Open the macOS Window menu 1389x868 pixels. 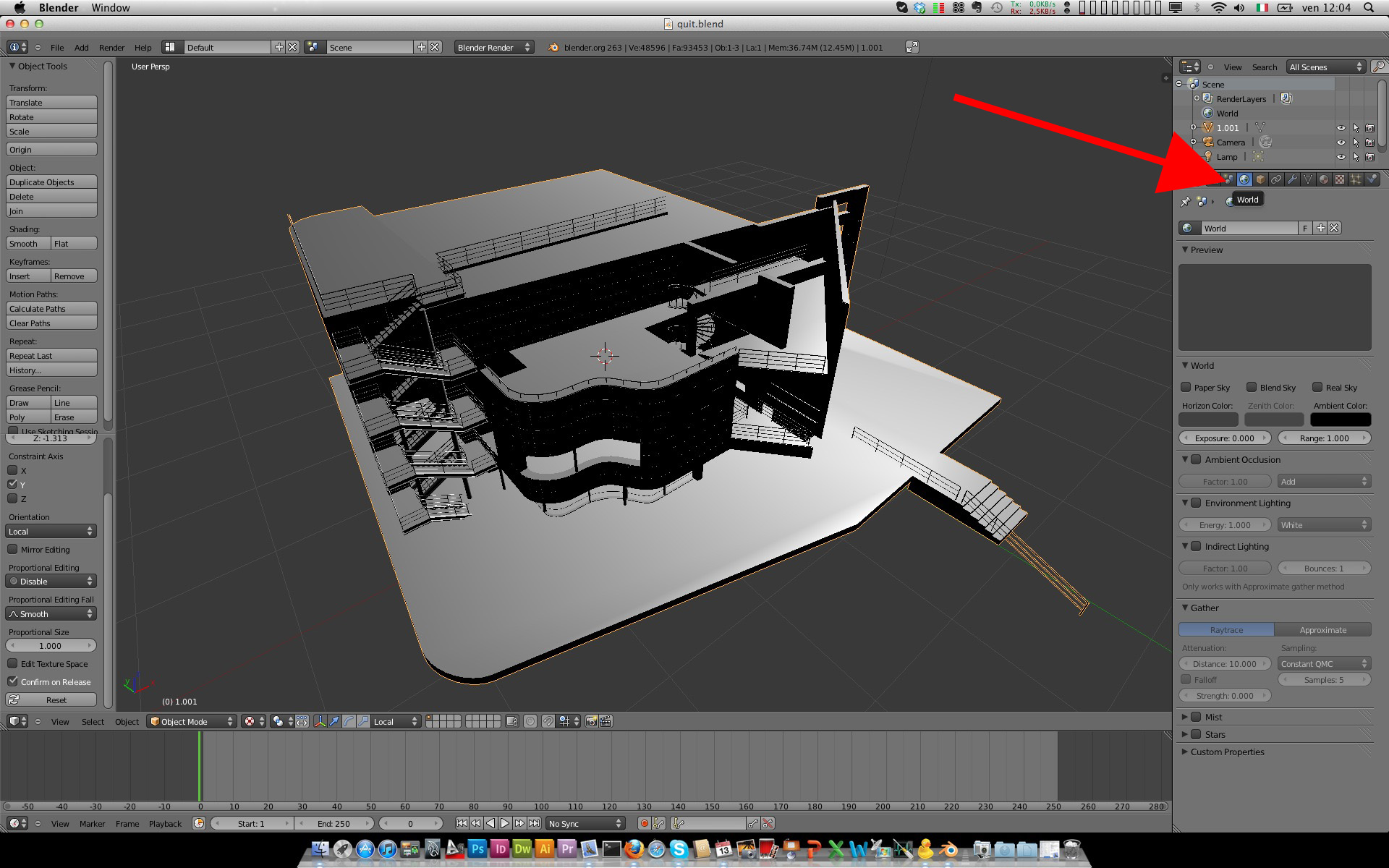[111, 8]
